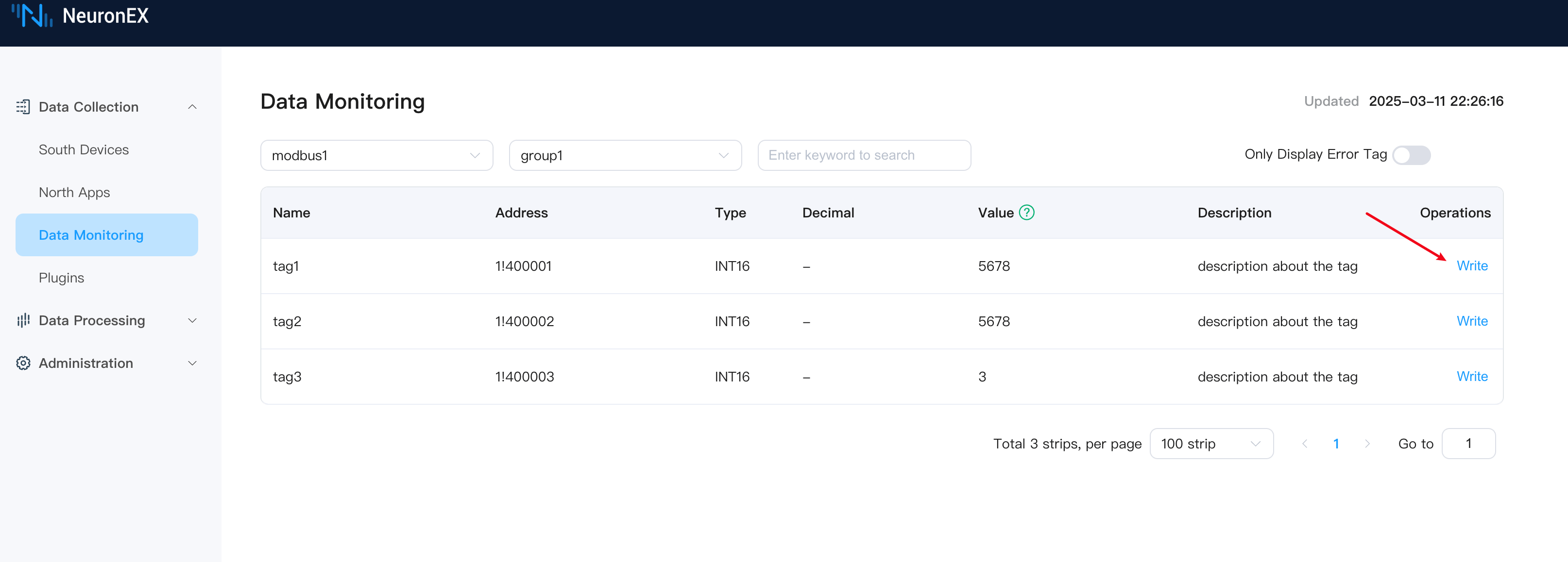Open South Devices menu item
The image size is (1568, 562).
pyautogui.click(x=84, y=149)
